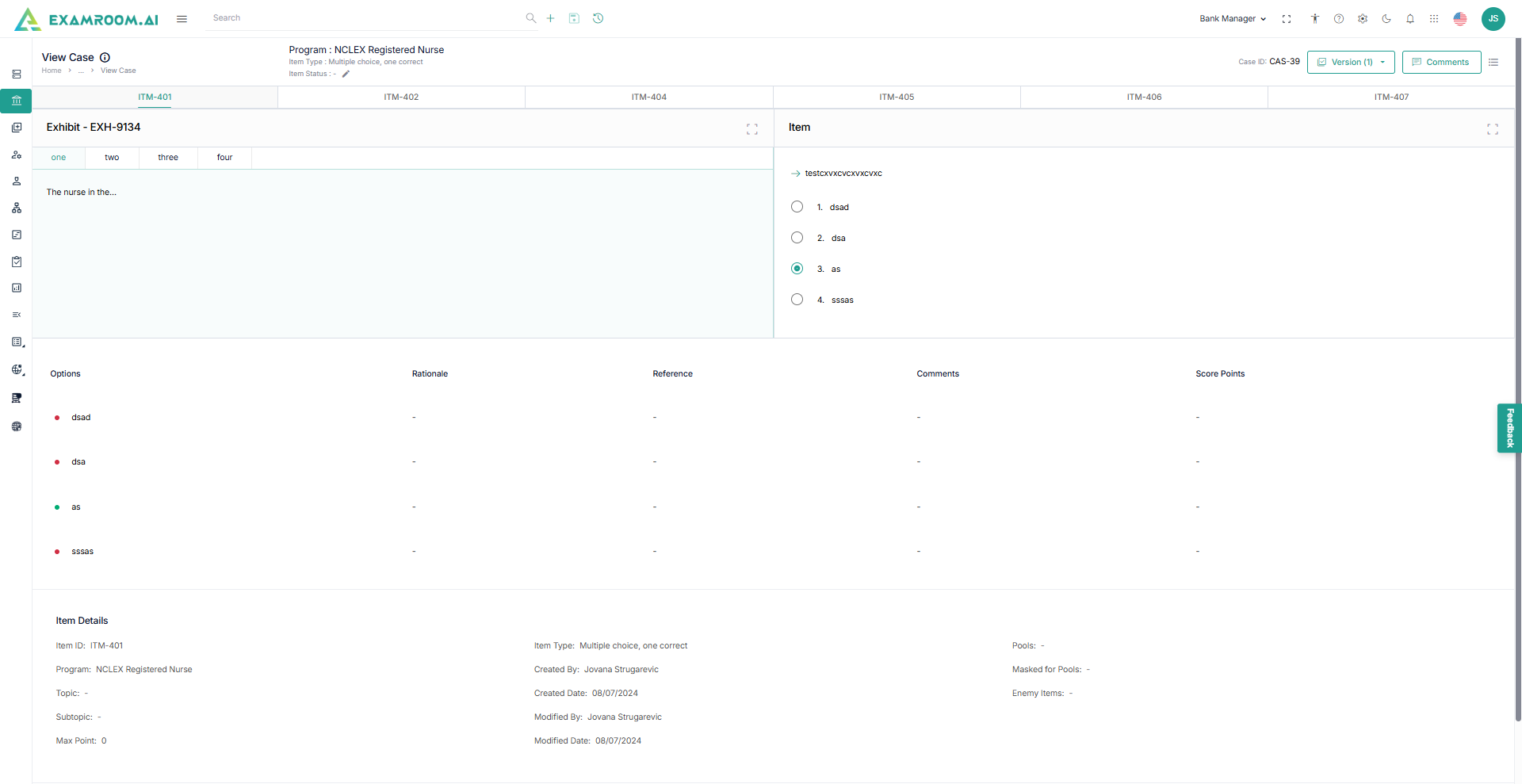Select radio option 1 dsad
Screen dimensions: 1522x784
797,207
